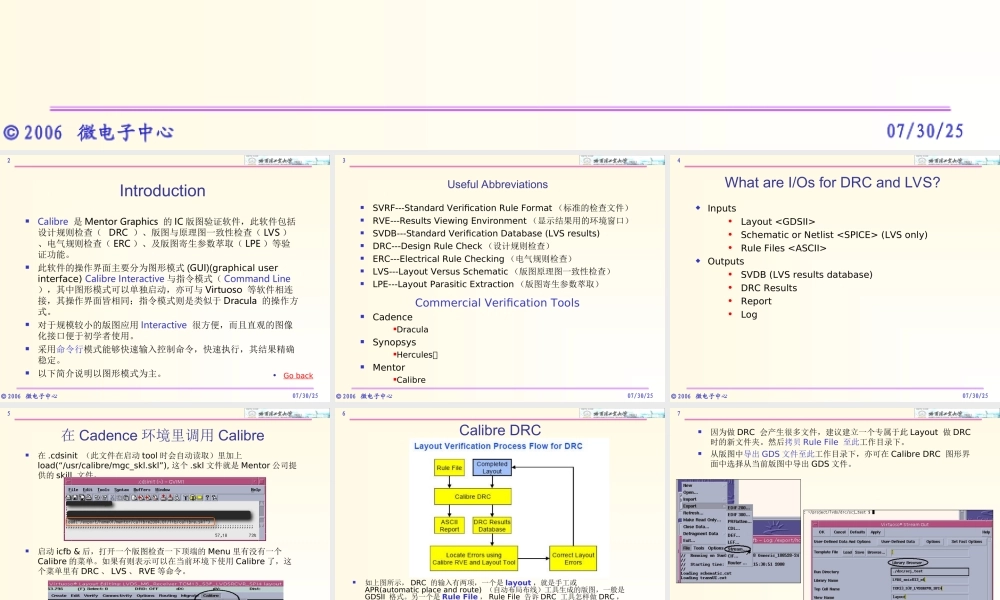1000x600 pixels.
Task: Open slide 3 thumbnail with Useful Abbreviations
Action: pyautogui.click(x=500, y=277)
